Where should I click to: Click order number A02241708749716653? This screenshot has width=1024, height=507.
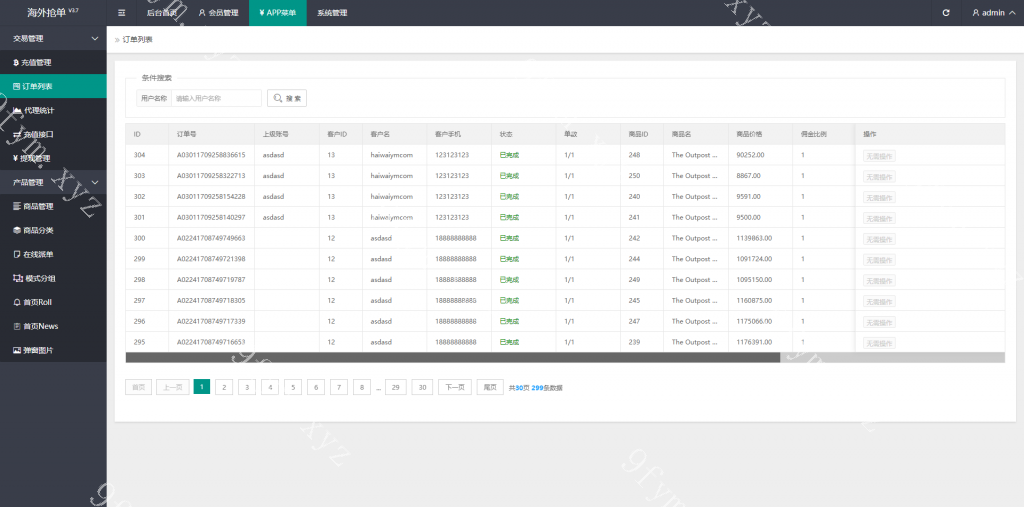pyautogui.click(x=211, y=342)
